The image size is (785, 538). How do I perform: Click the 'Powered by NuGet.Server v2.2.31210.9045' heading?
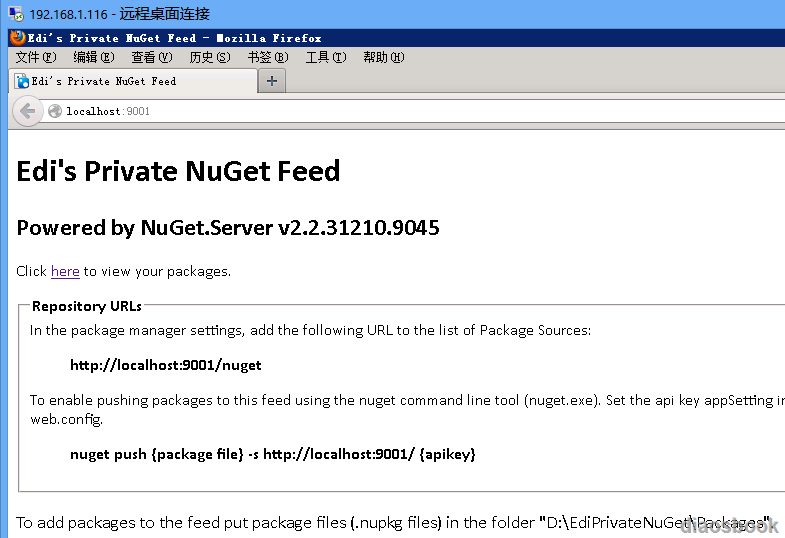(228, 228)
